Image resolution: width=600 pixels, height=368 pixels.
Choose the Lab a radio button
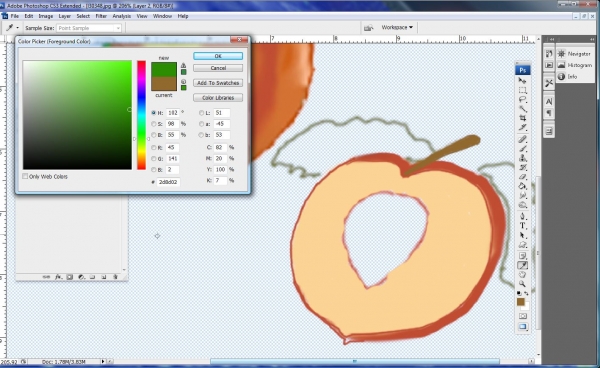point(201,124)
